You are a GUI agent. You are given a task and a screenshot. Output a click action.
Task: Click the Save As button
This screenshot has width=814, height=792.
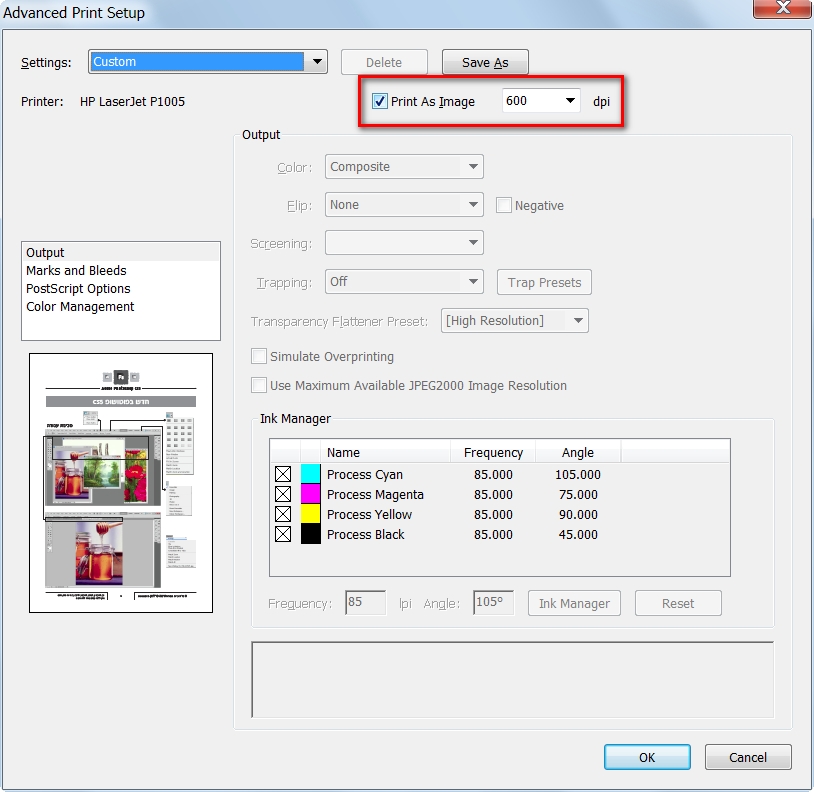[485, 62]
